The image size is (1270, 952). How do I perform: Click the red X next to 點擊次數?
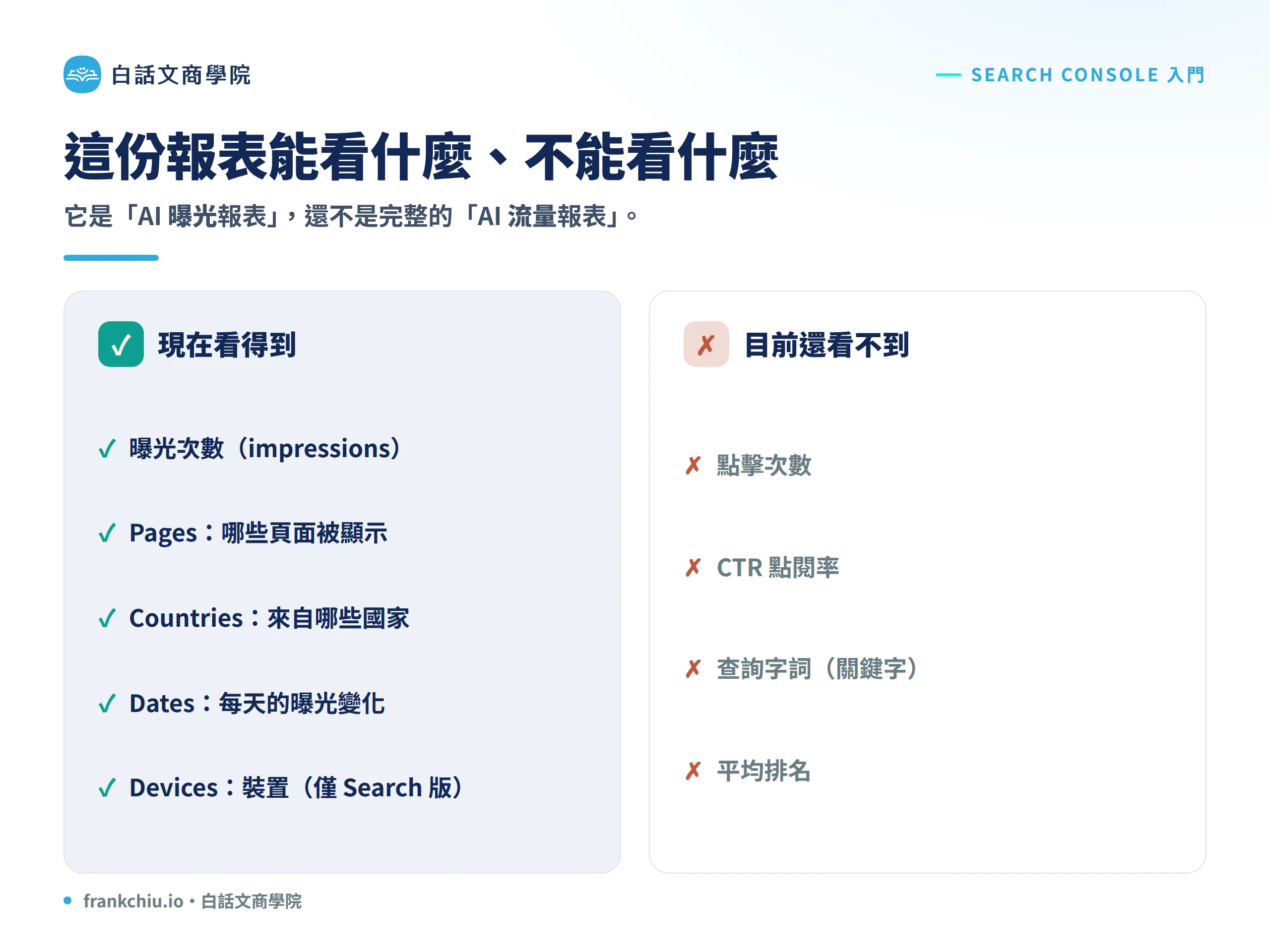694,466
